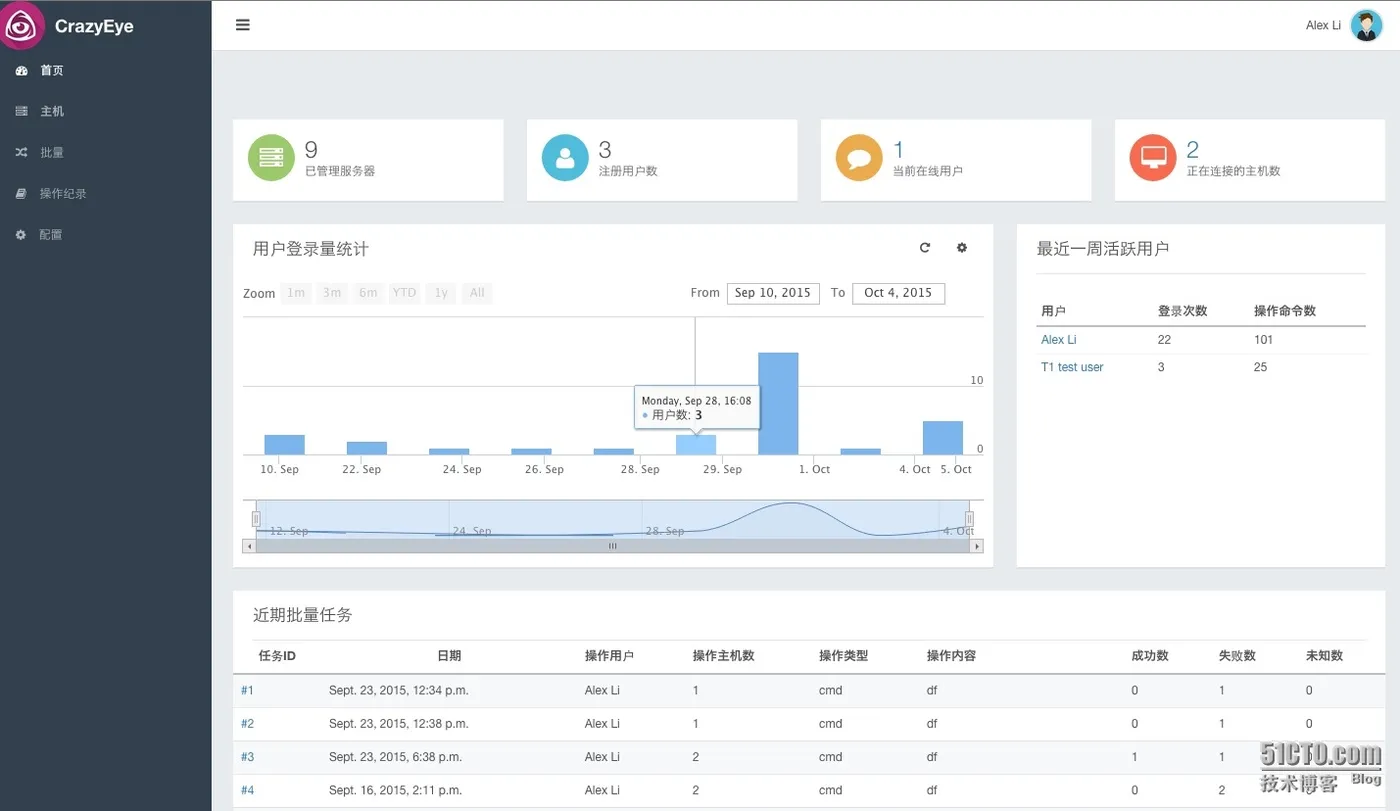
Task: Click the highlighted 29. Sep chart bar
Action: pos(696,445)
